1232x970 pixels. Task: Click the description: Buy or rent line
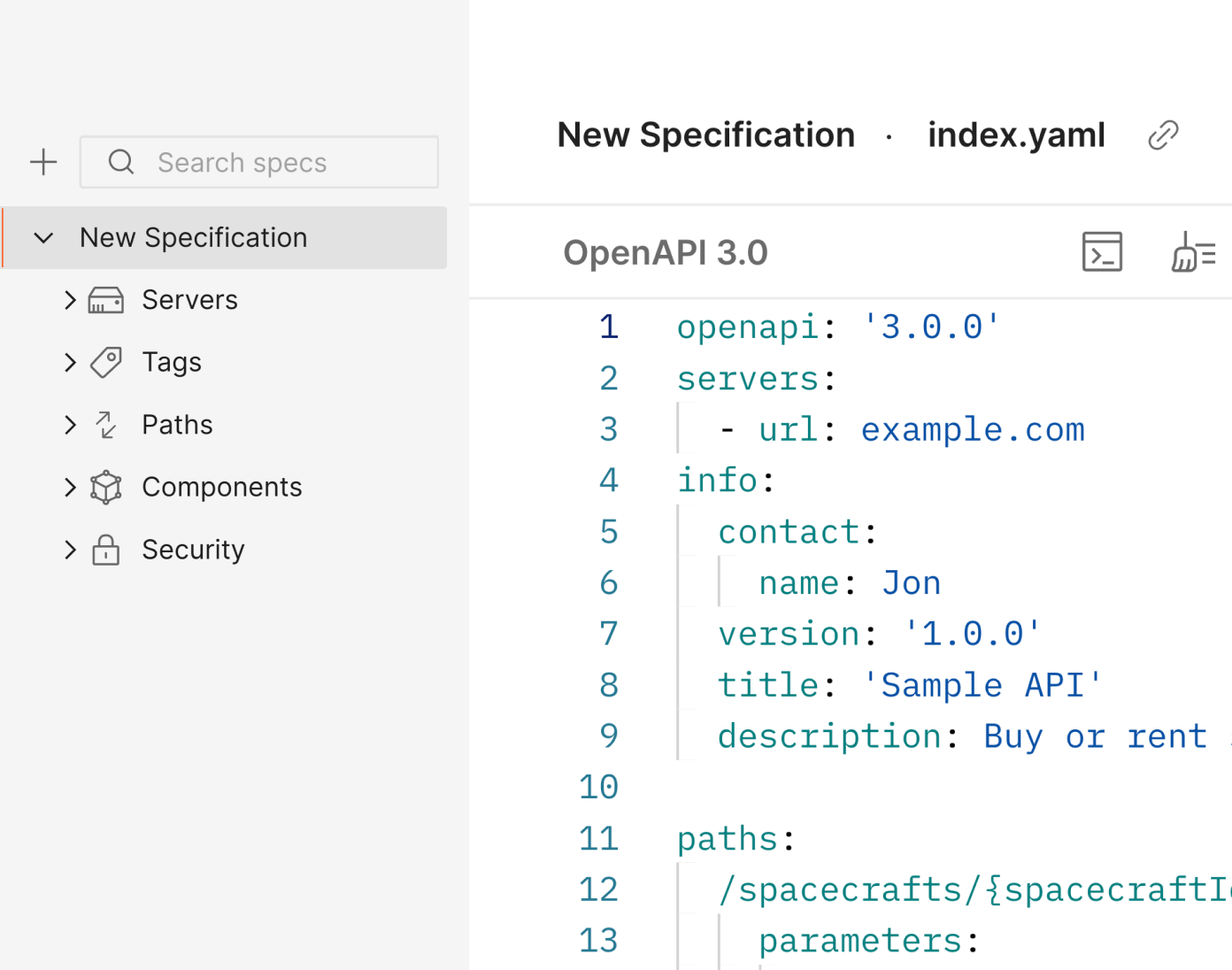coord(963,736)
